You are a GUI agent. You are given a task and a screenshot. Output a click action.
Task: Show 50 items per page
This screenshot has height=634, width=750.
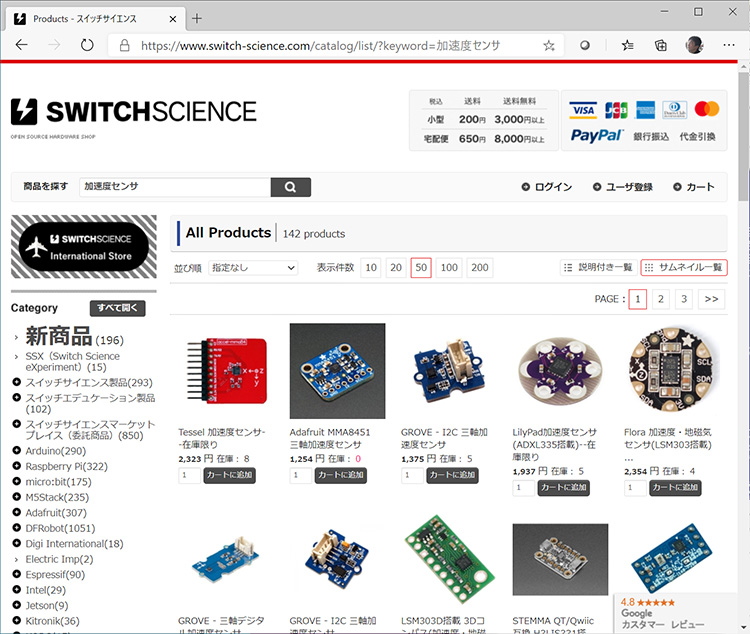(421, 267)
